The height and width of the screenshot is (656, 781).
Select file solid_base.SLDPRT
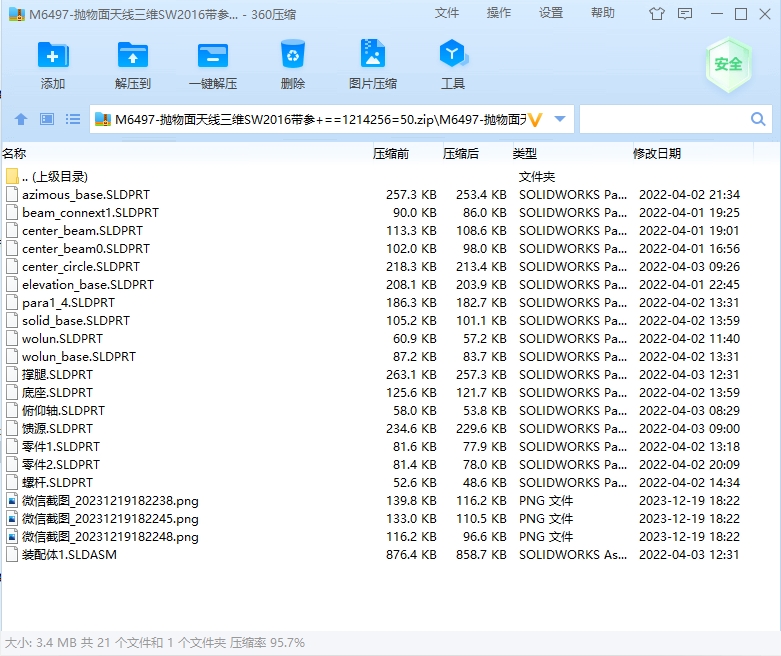76,320
